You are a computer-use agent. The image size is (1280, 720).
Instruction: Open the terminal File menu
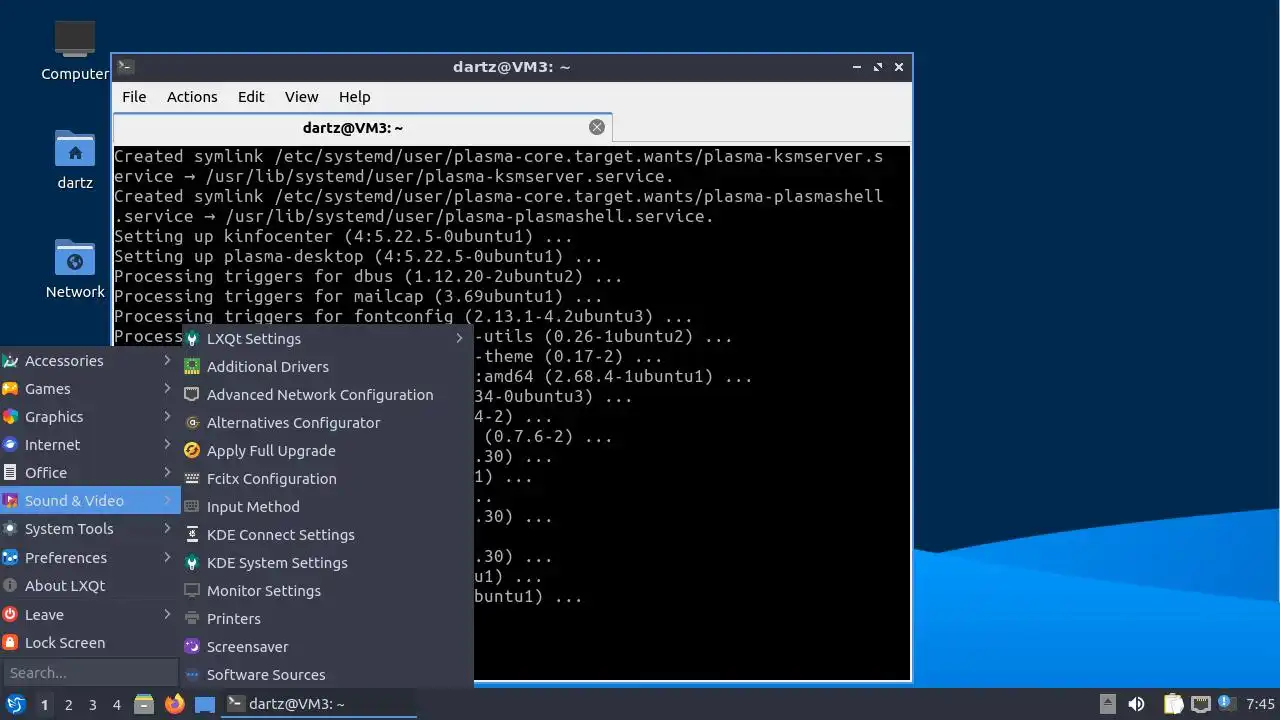[134, 97]
